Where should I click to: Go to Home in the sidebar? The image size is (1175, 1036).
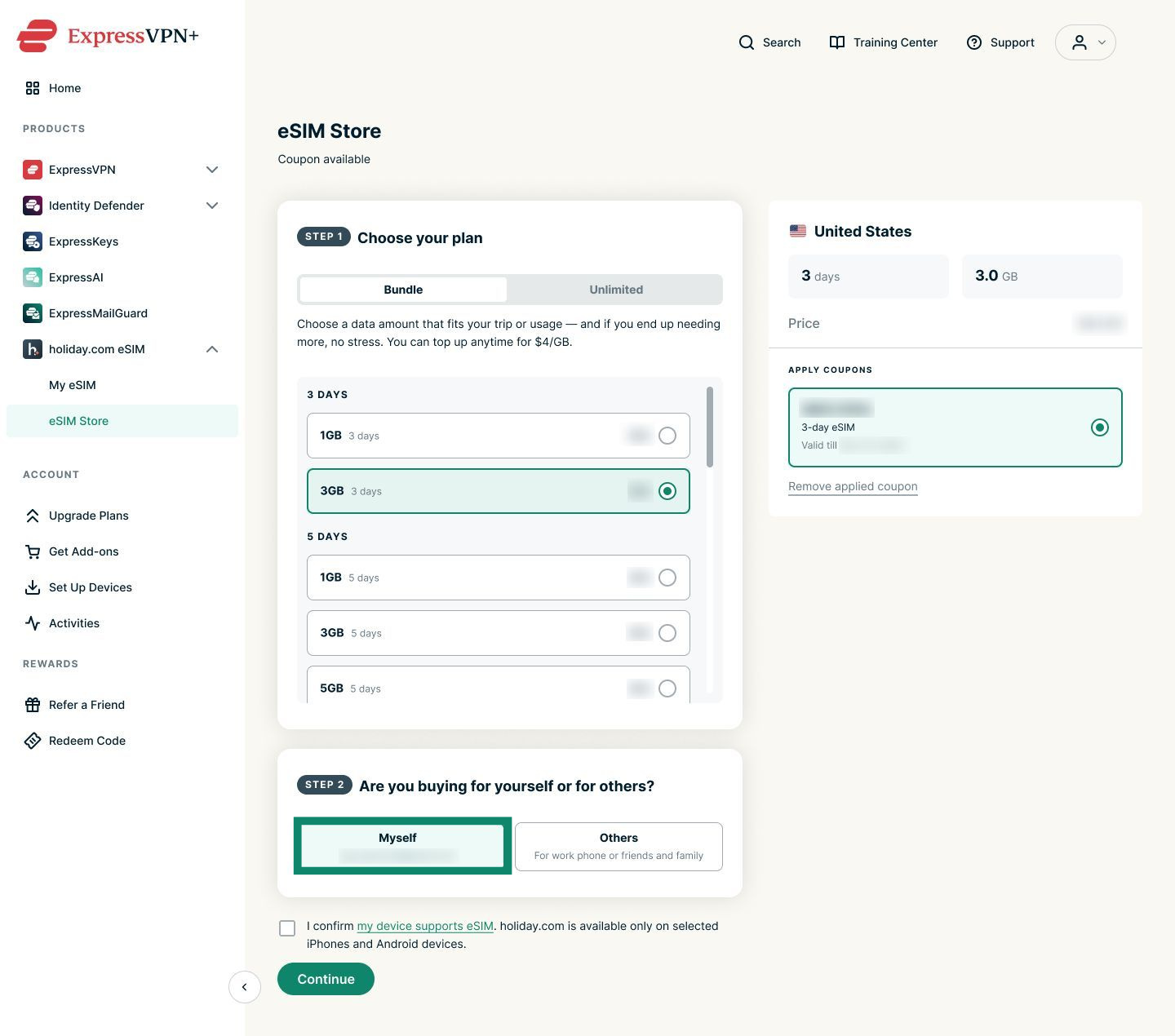click(x=64, y=88)
